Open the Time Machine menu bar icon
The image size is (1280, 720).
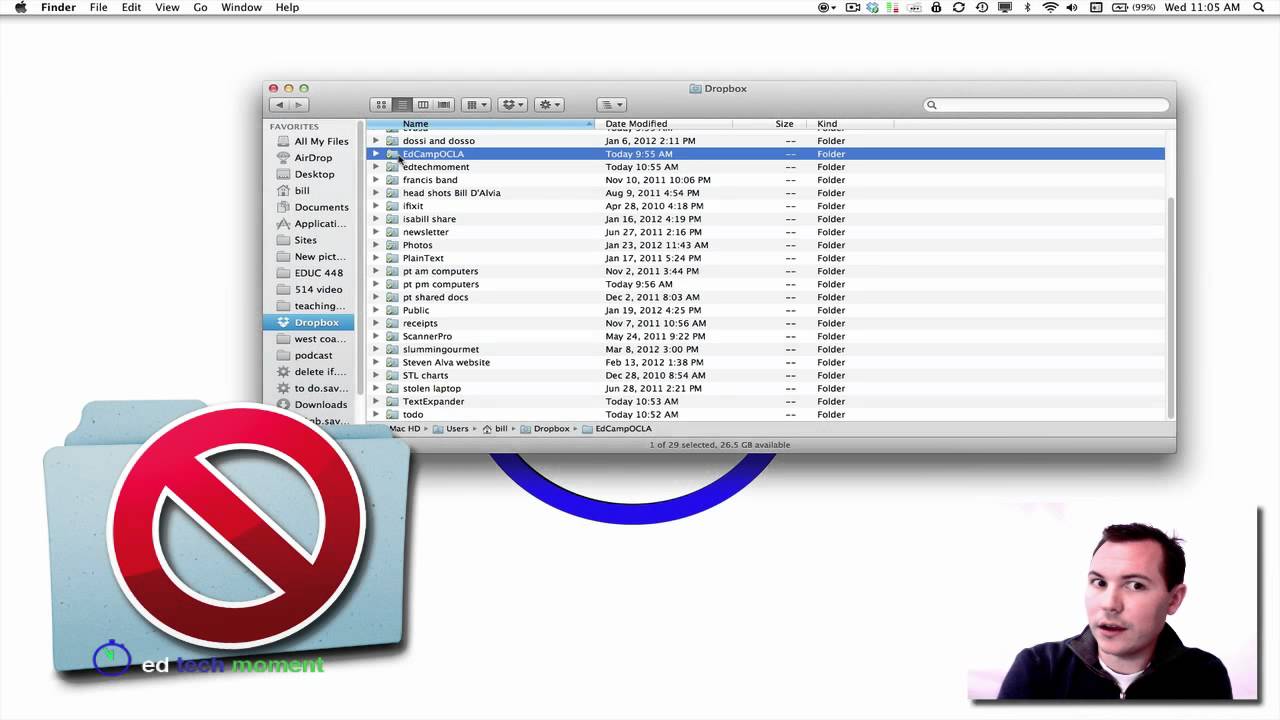(x=982, y=8)
